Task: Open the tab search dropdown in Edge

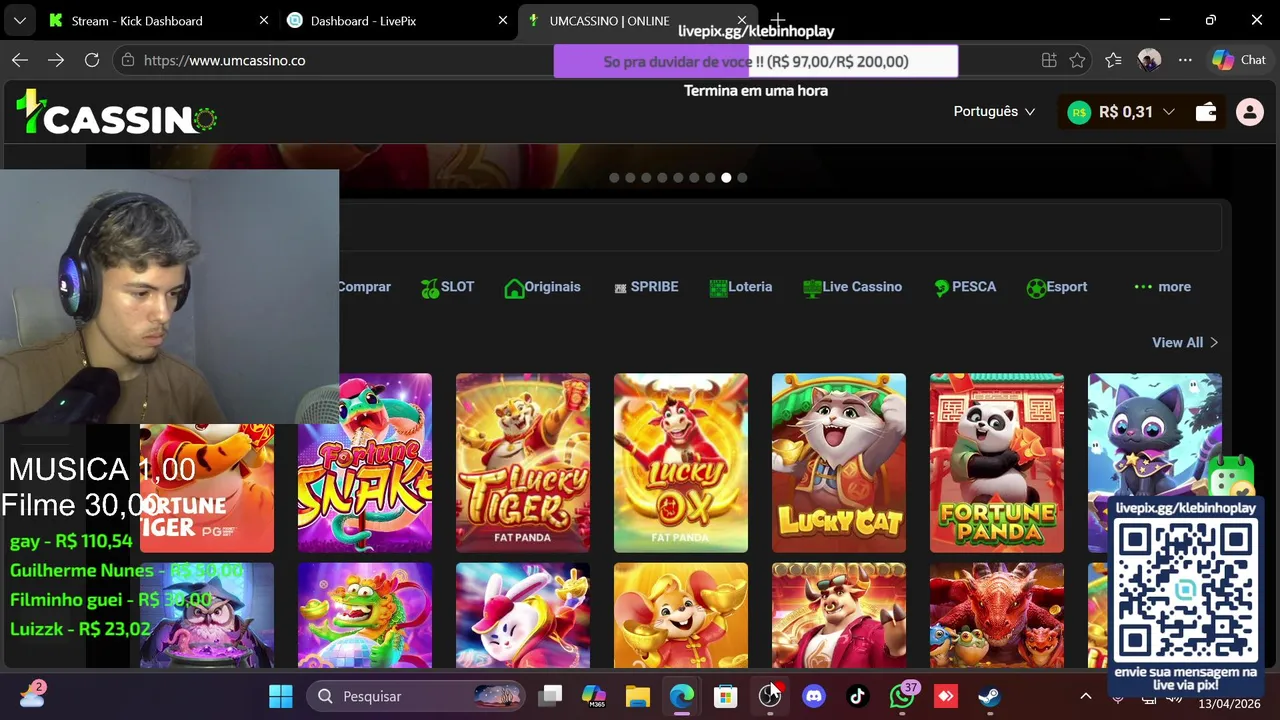Action: tap(20, 20)
